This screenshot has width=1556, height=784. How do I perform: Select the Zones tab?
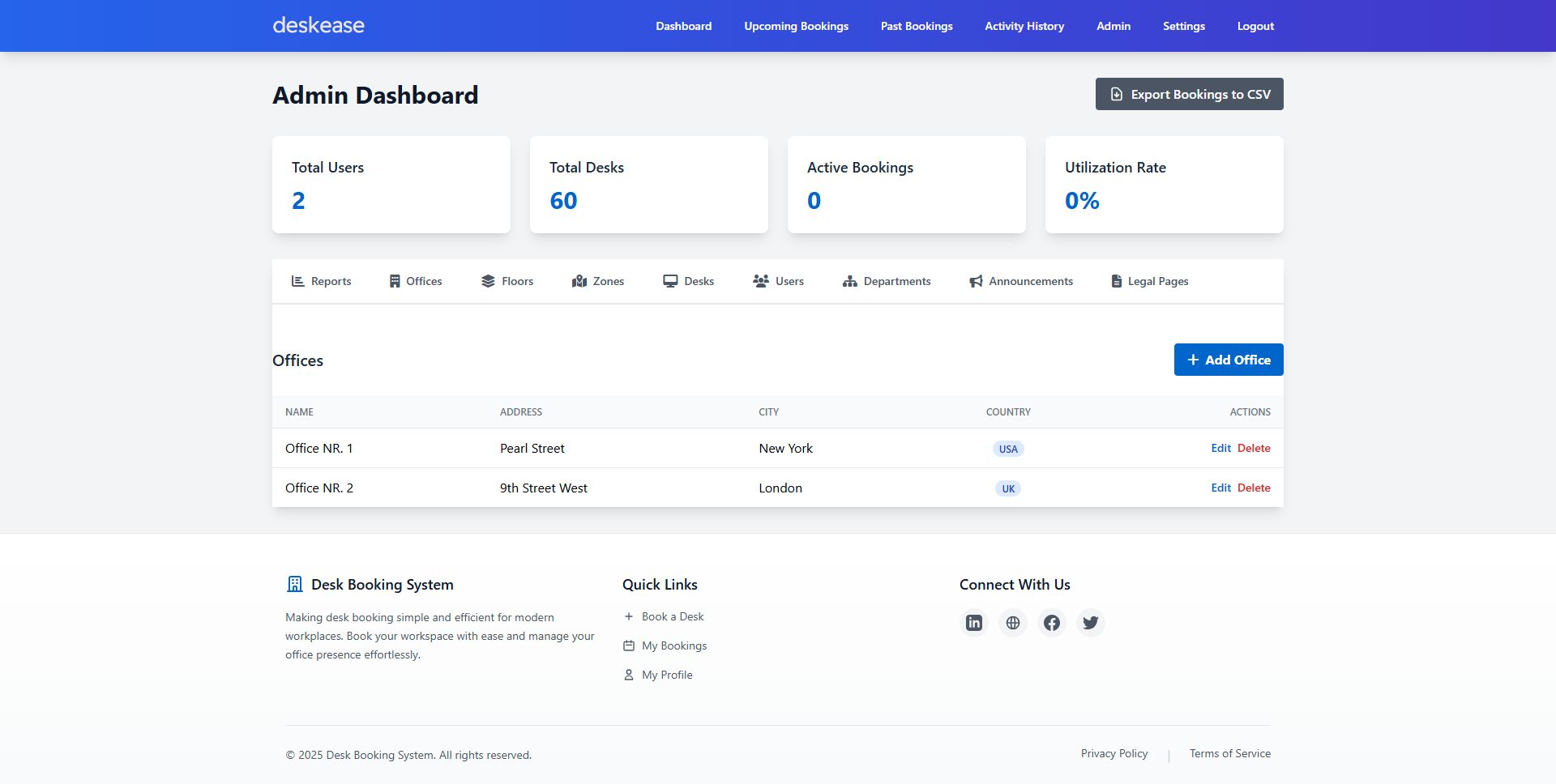598,281
